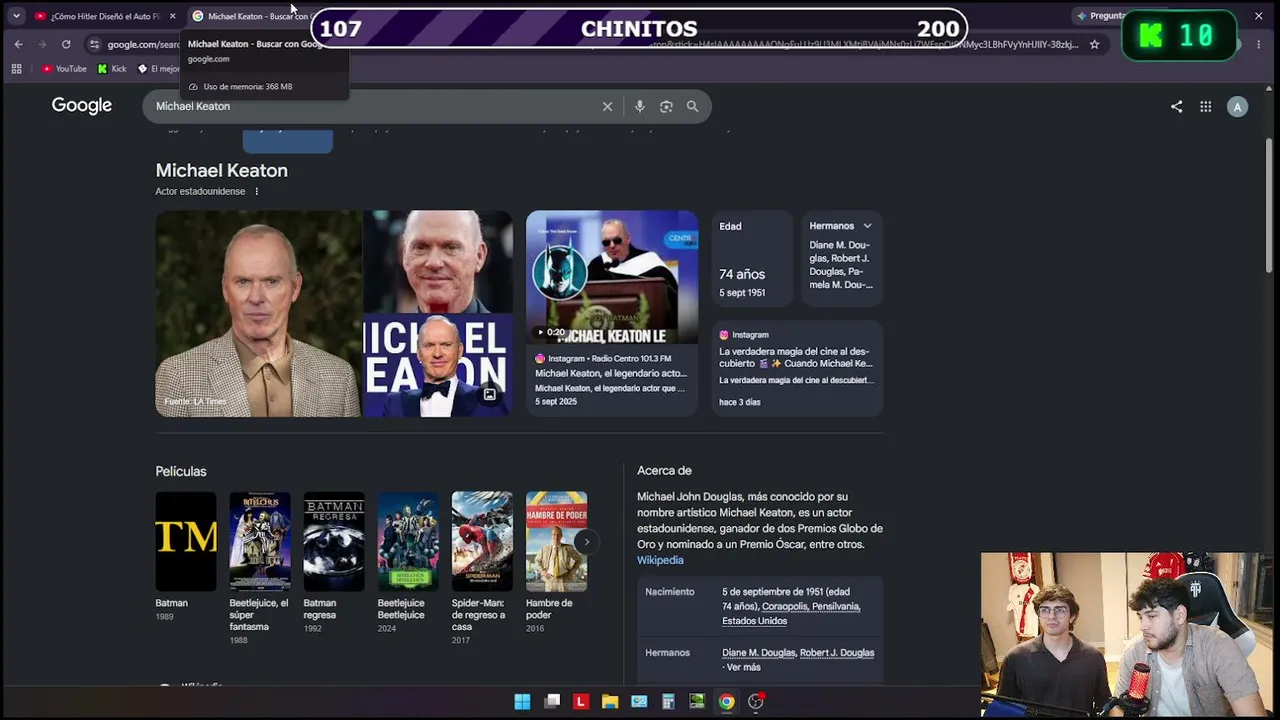Viewport: 1280px width, 720px height.
Task: Open the Windows Start menu
Action: click(x=522, y=702)
